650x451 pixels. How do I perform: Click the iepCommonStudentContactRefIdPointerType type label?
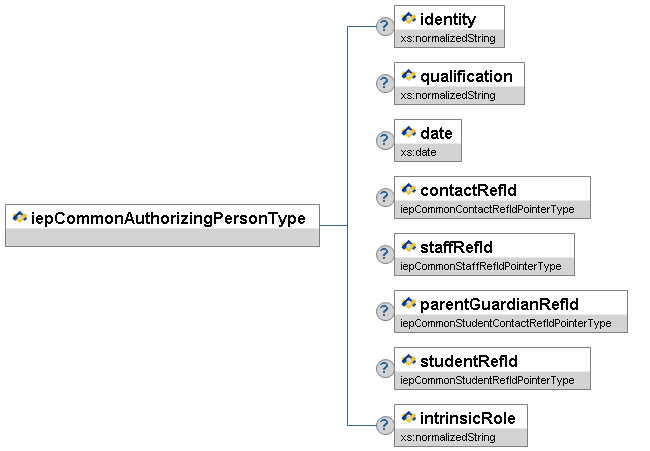[x=505, y=324]
